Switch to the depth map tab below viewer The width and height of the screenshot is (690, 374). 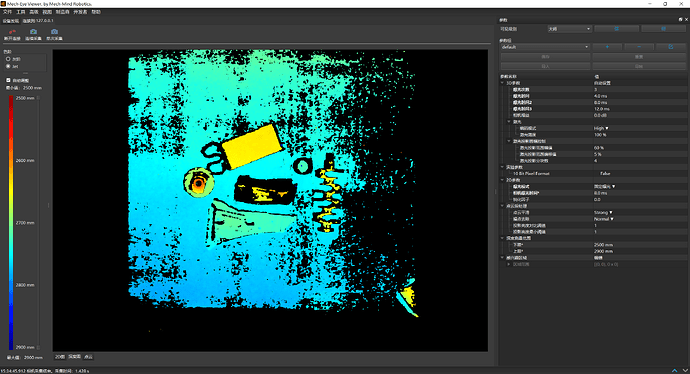pyautogui.click(x=74, y=357)
